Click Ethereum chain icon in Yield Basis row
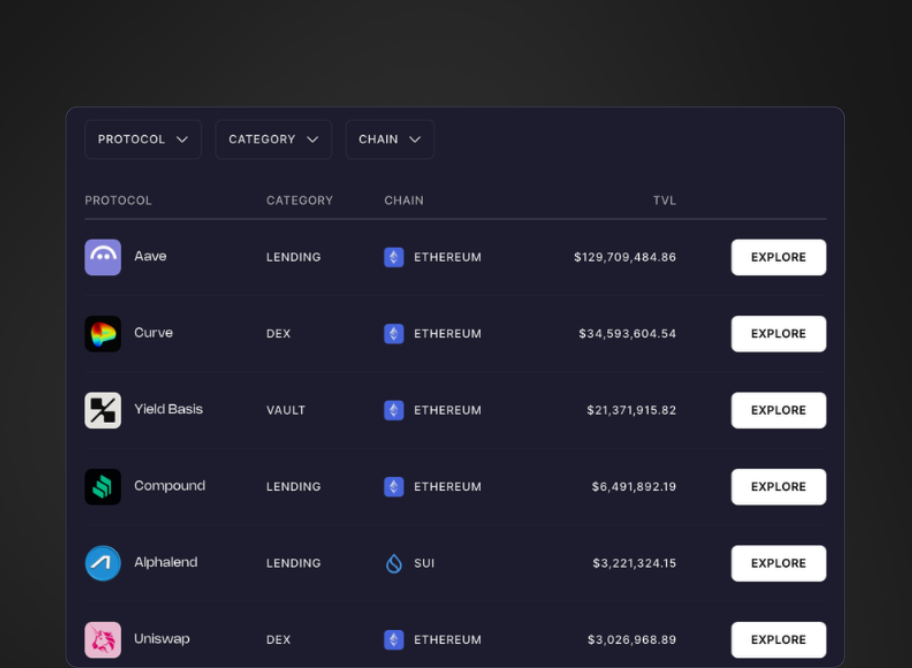 (394, 410)
